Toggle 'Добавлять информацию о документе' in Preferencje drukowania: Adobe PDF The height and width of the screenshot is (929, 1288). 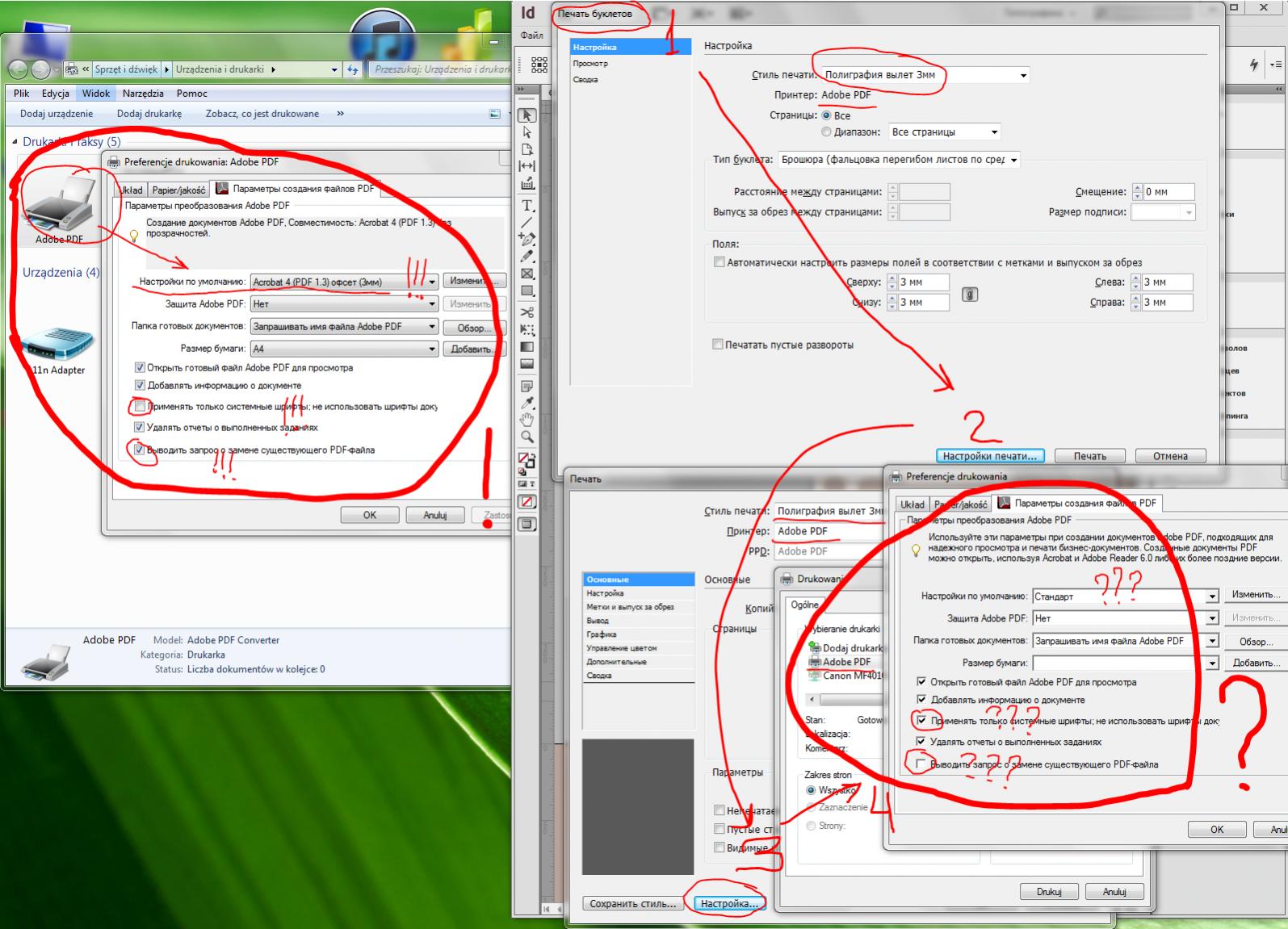click(x=140, y=386)
